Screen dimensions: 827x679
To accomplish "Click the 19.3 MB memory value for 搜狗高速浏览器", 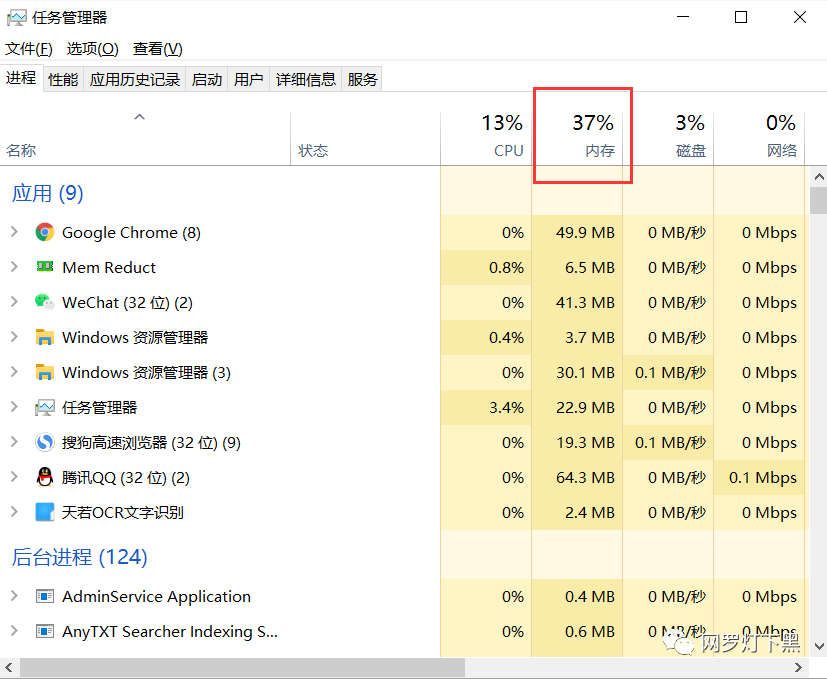I will (585, 443).
